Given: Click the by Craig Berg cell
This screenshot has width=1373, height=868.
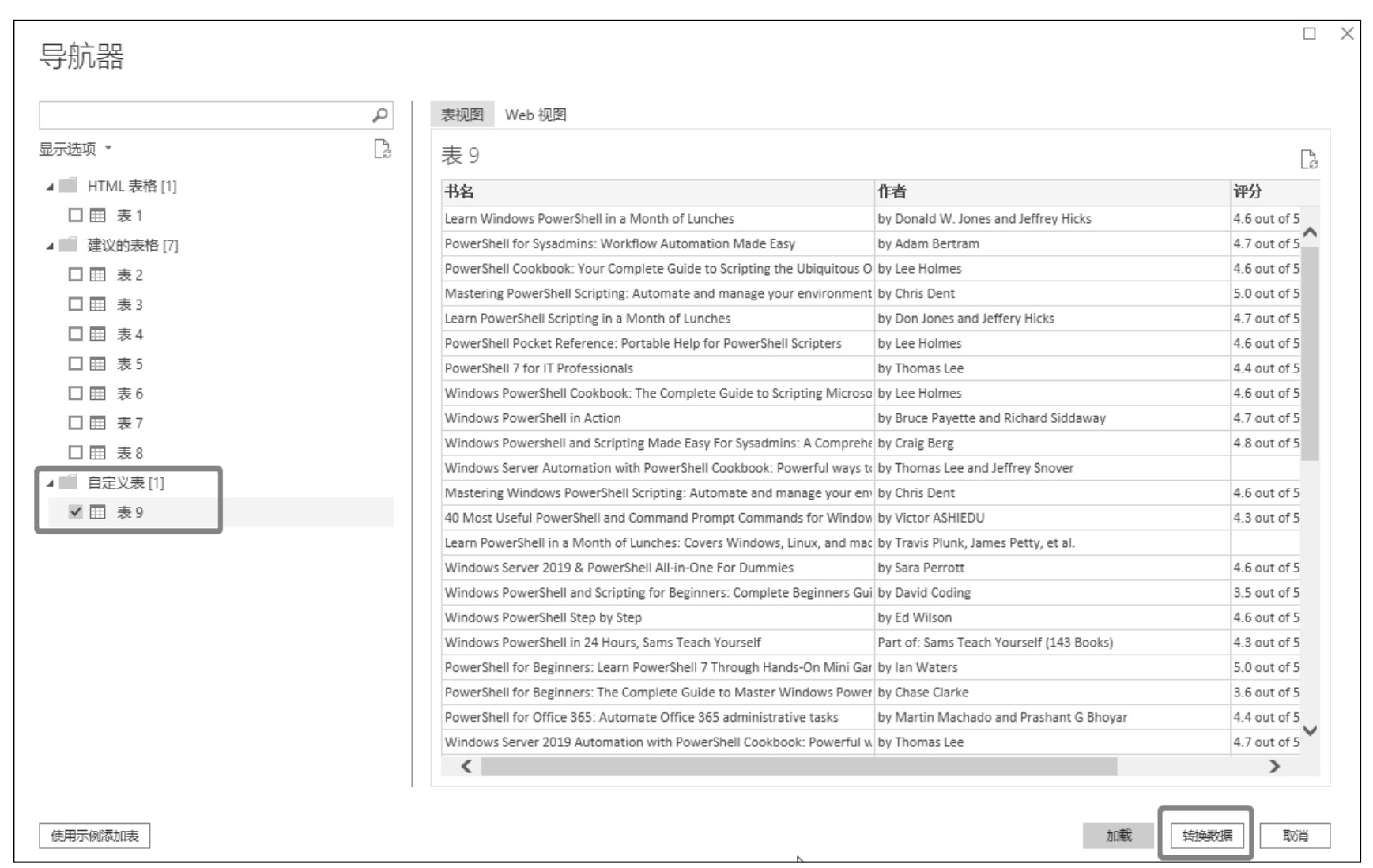Looking at the screenshot, I should [x=1052, y=443].
